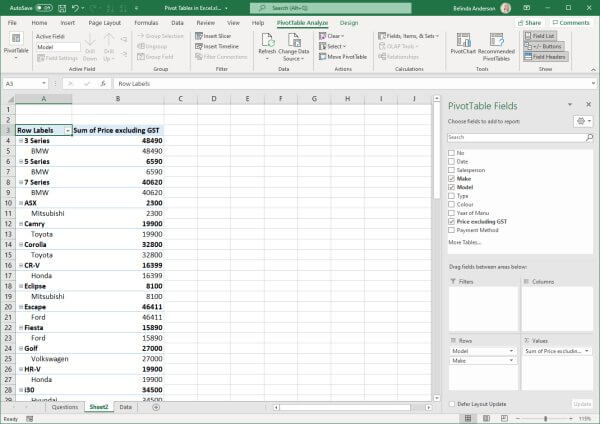Viewport: 600px width, 424px height.
Task: Open Make field dropdown in Rows area
Action: 511,360
